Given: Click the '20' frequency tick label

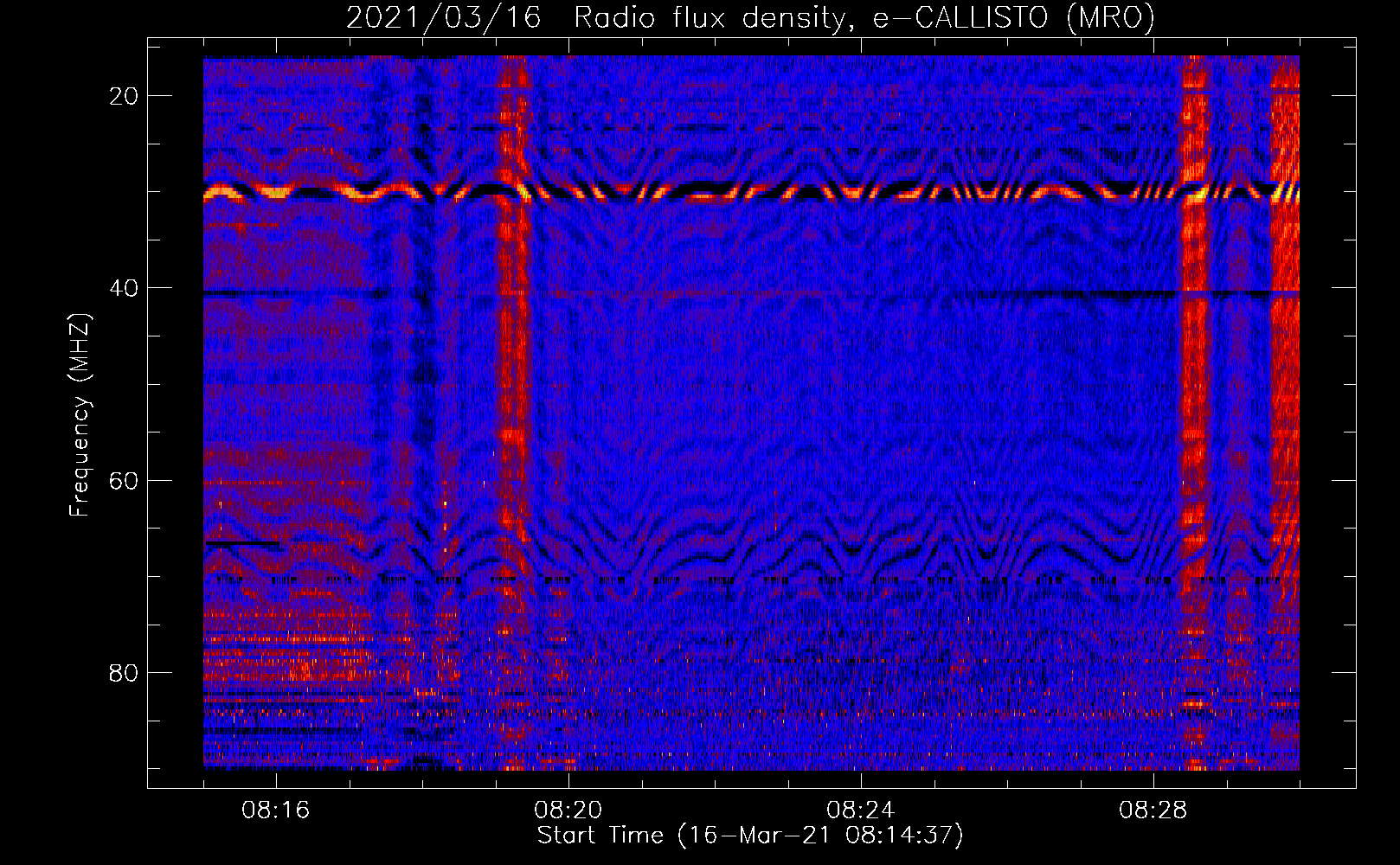Looking at the screenshot, I should 125,95.
